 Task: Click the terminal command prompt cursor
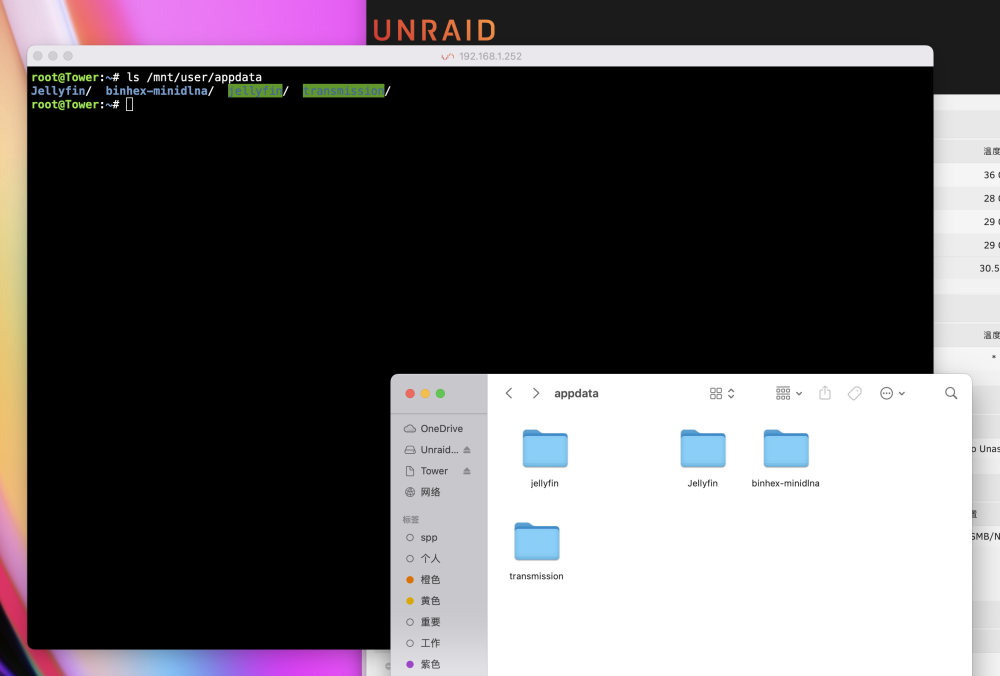(x=129, y=105)
